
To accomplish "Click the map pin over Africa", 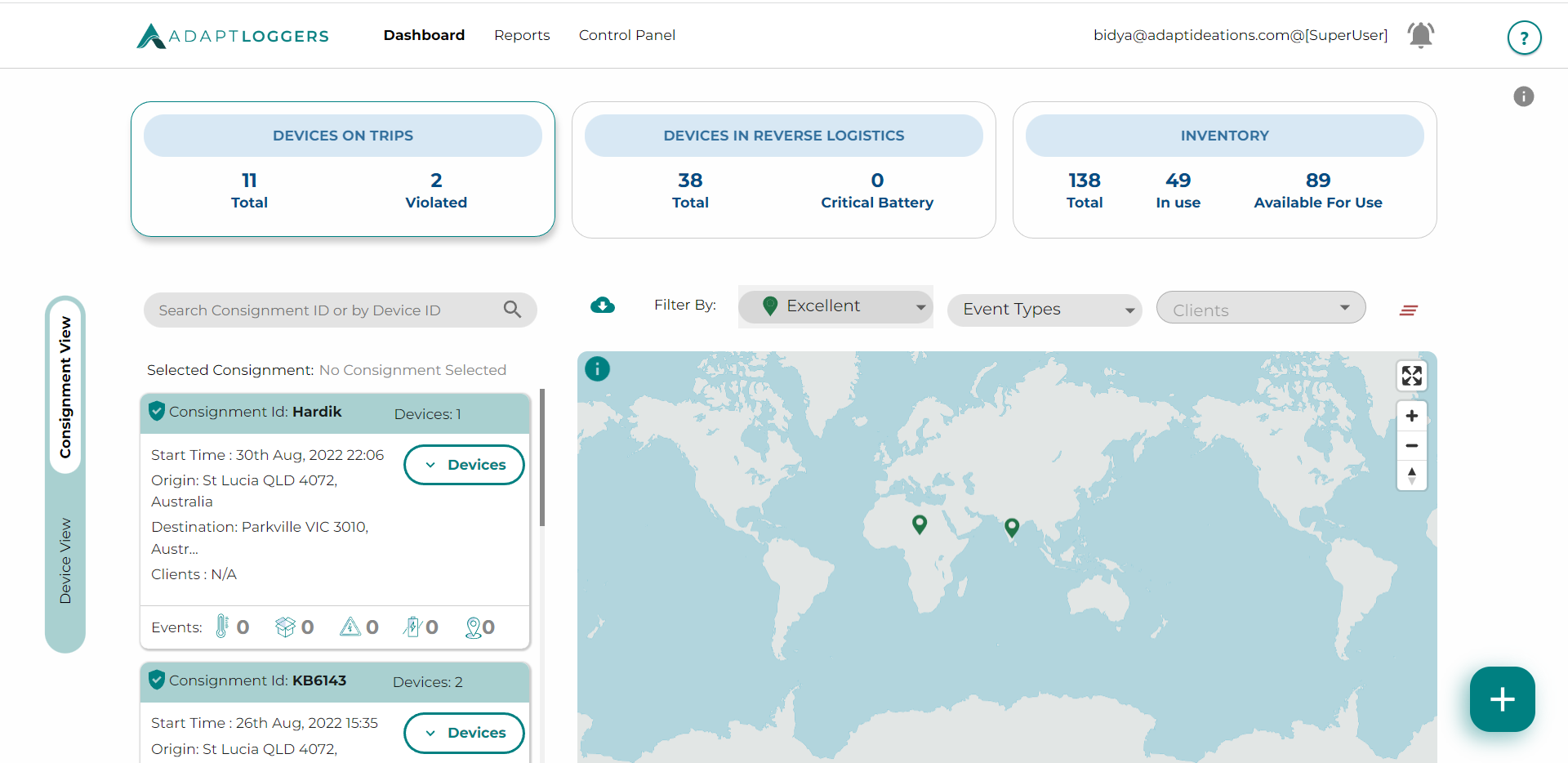I will point(920,524).
